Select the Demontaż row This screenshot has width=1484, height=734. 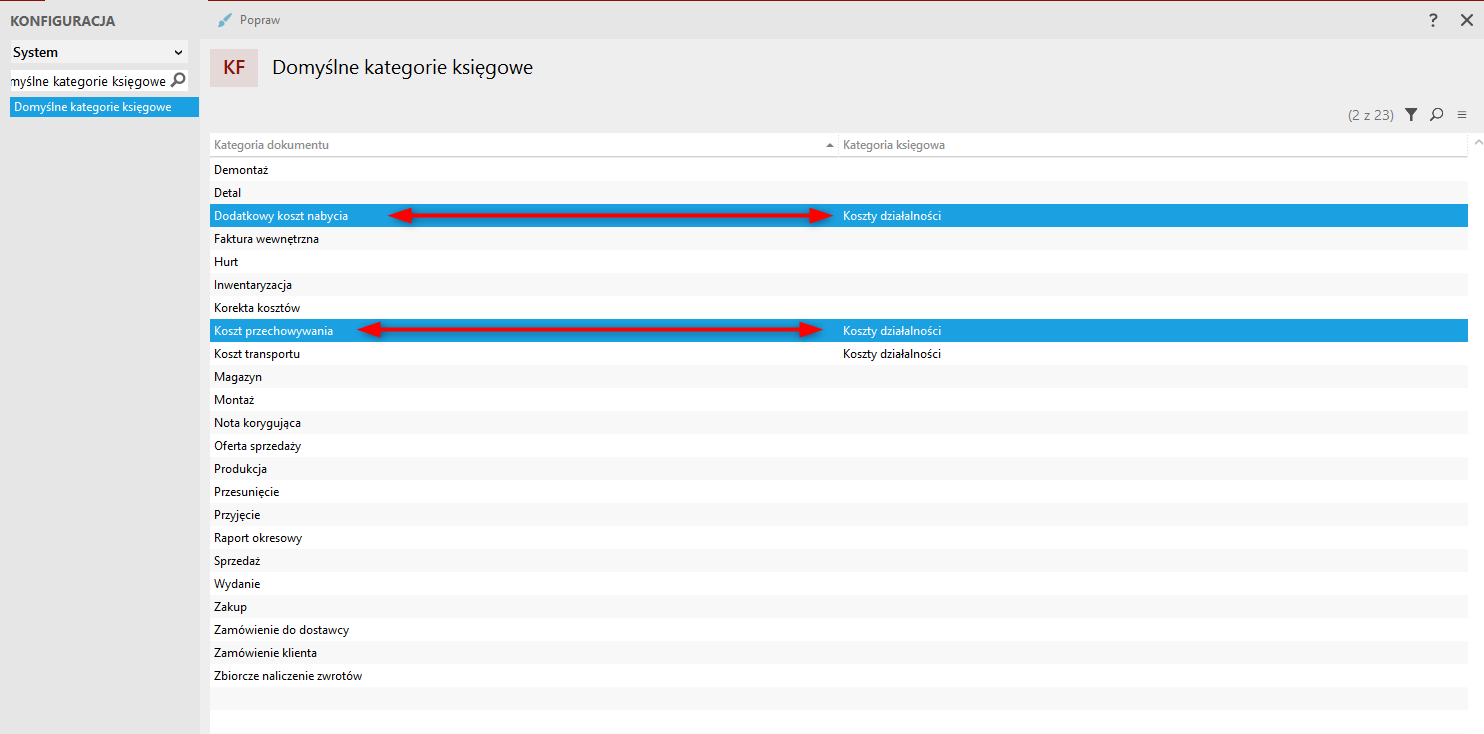(x=839, y=170)
